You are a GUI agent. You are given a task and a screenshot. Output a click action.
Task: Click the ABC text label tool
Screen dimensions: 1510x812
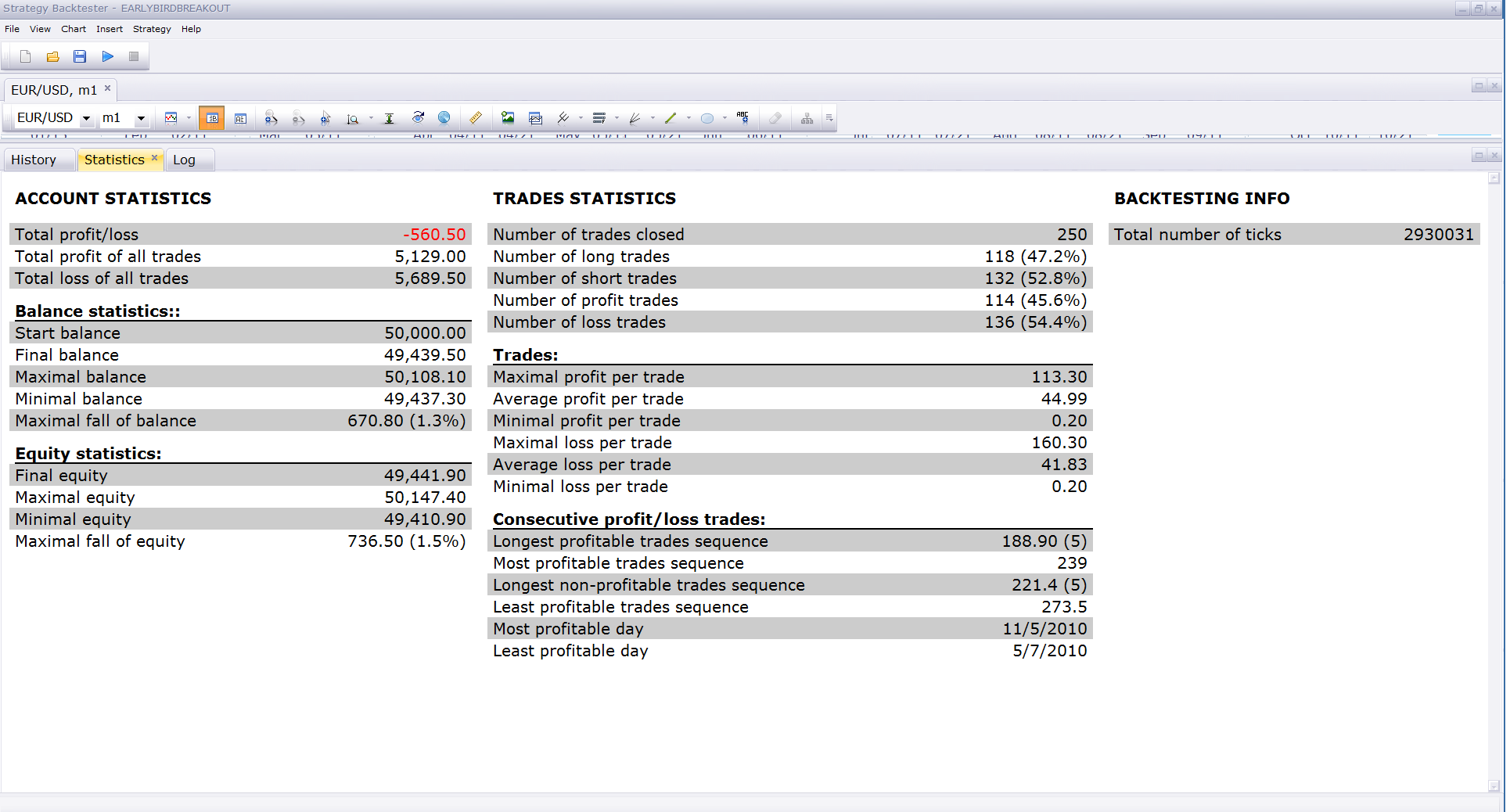coord(742,118)
